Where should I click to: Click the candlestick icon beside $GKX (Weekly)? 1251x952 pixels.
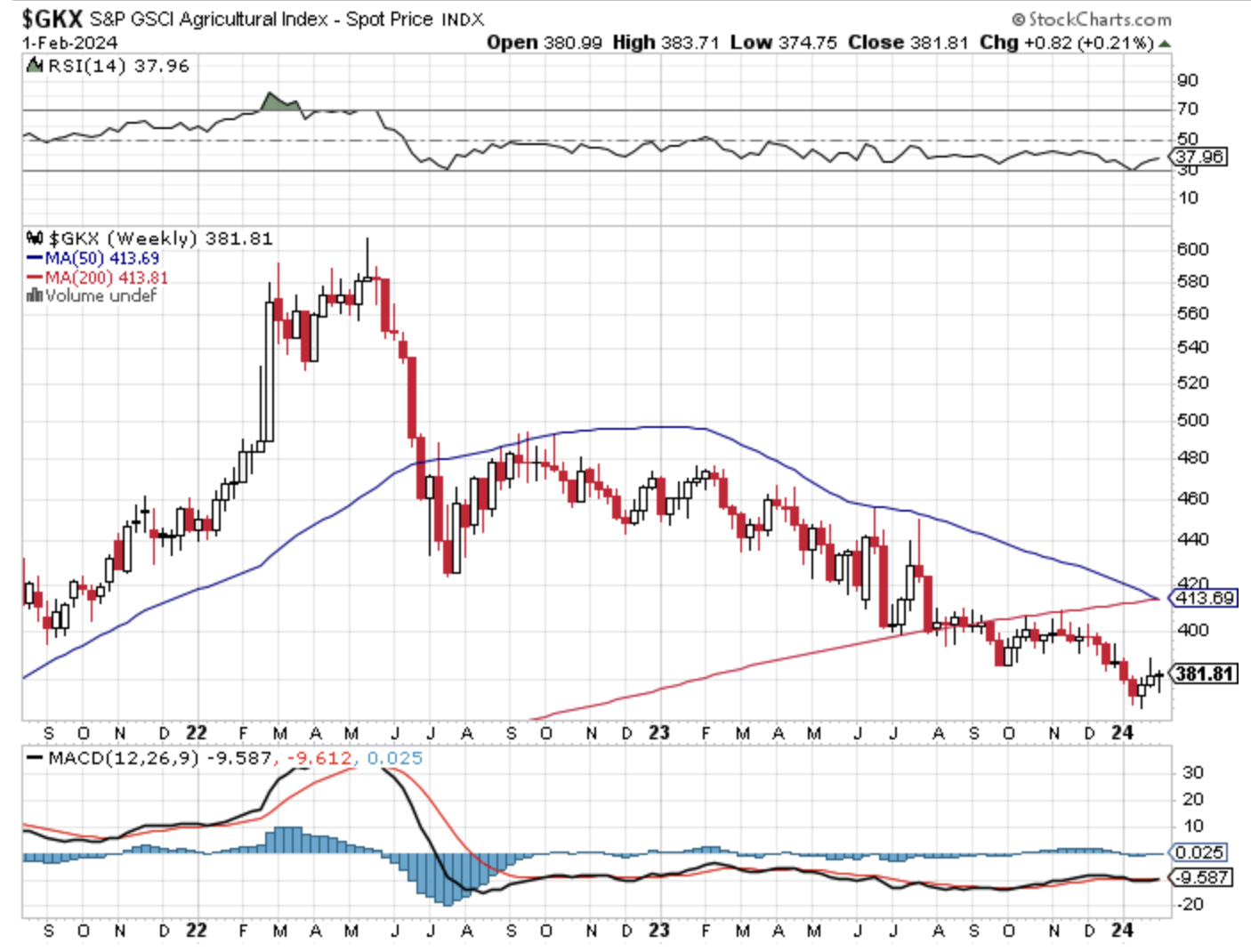point(36,238)
